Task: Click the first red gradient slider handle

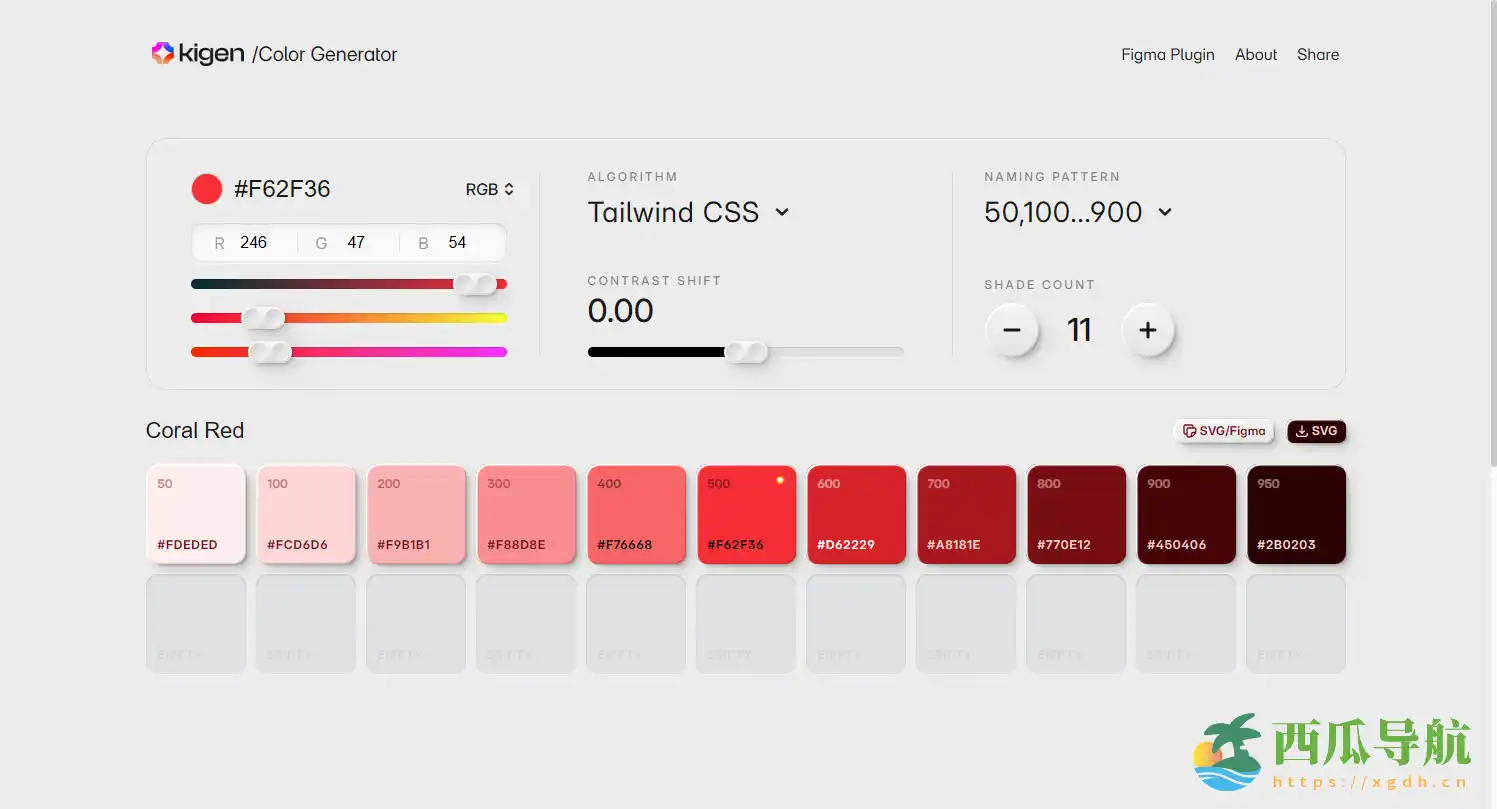Action: coord(476,284)
